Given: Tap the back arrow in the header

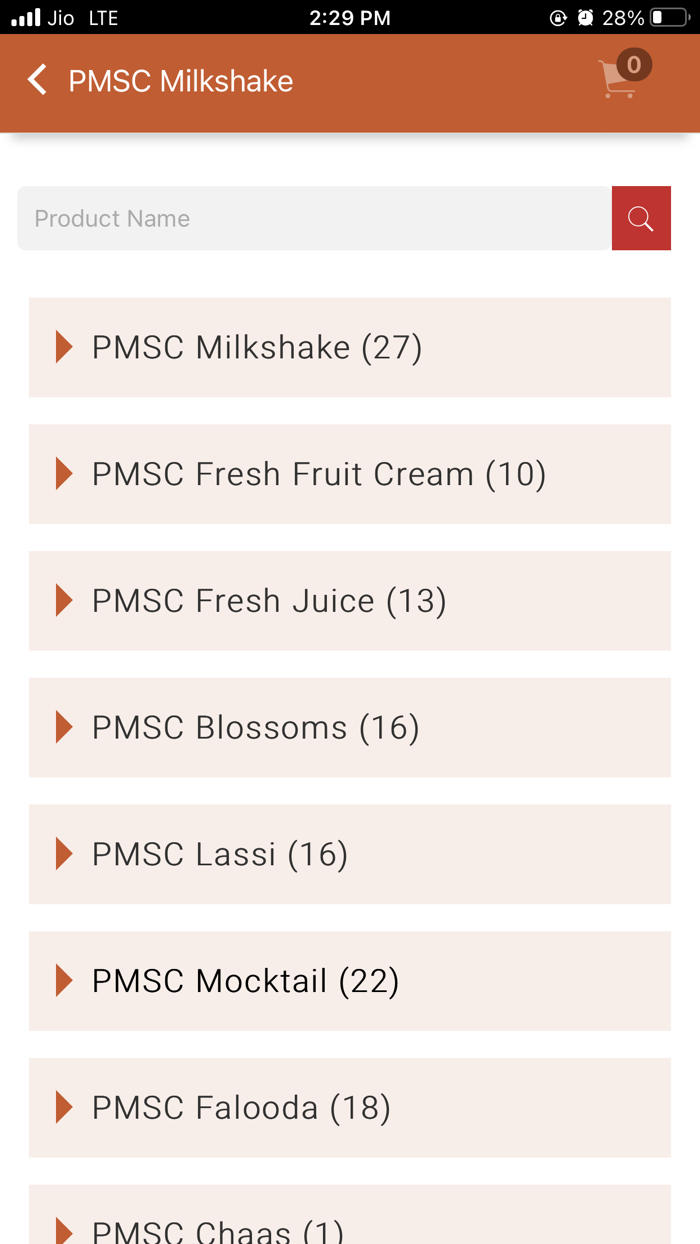Looking at the screenshot, I should point(37,80).
